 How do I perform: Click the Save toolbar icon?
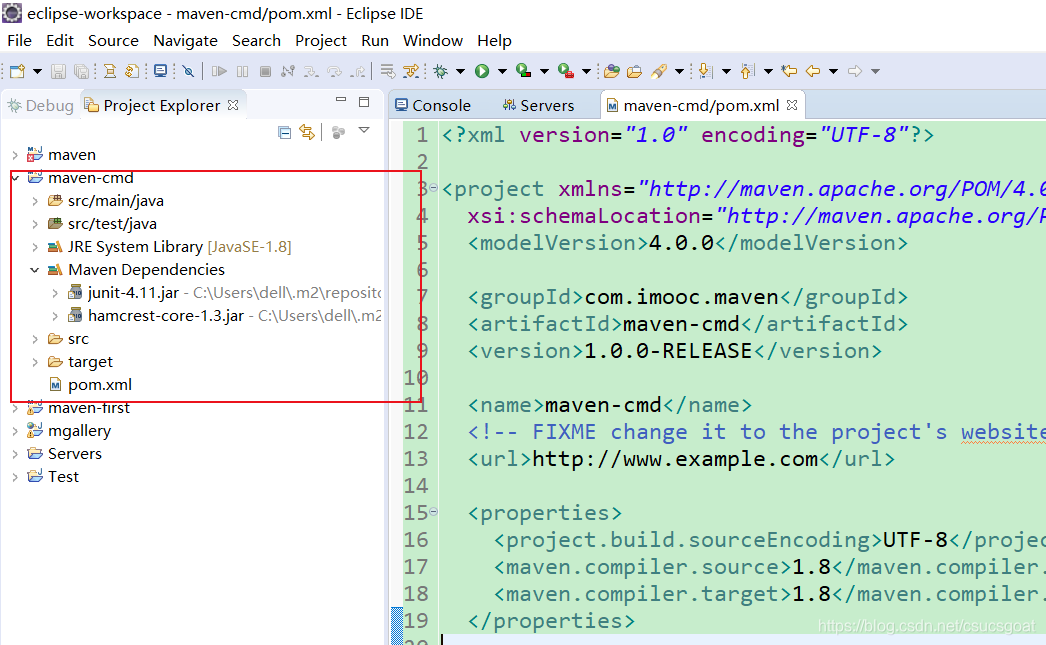coord(58,71)
